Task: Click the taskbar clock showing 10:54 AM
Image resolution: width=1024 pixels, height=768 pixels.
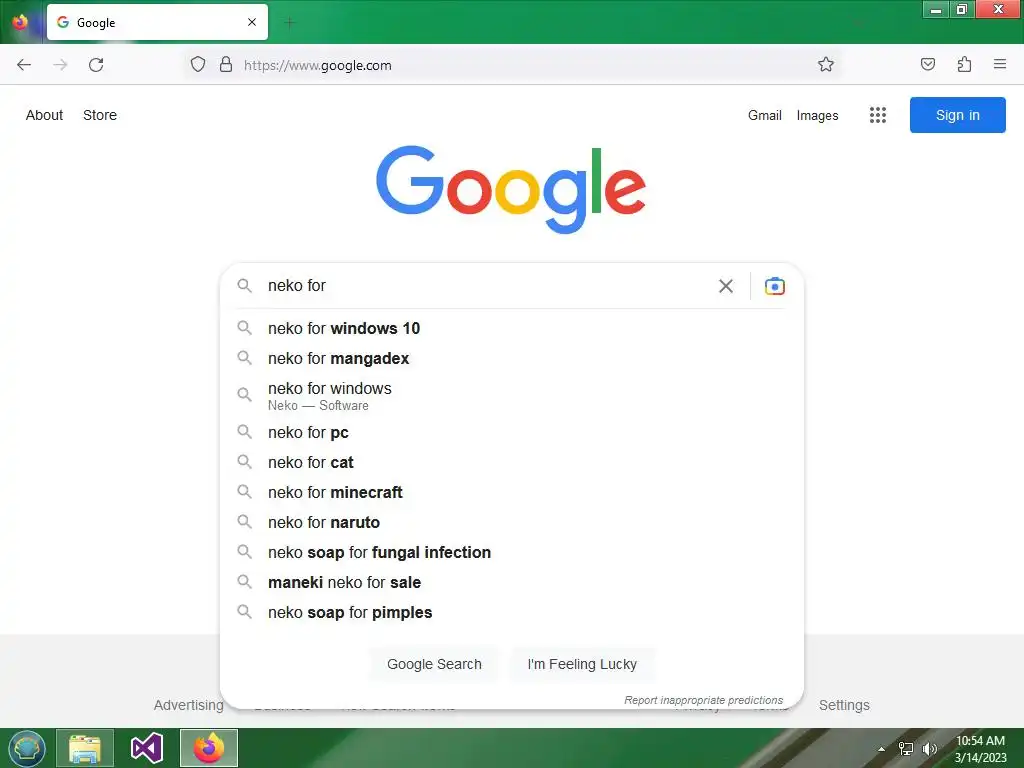Action: click(980, 748)
